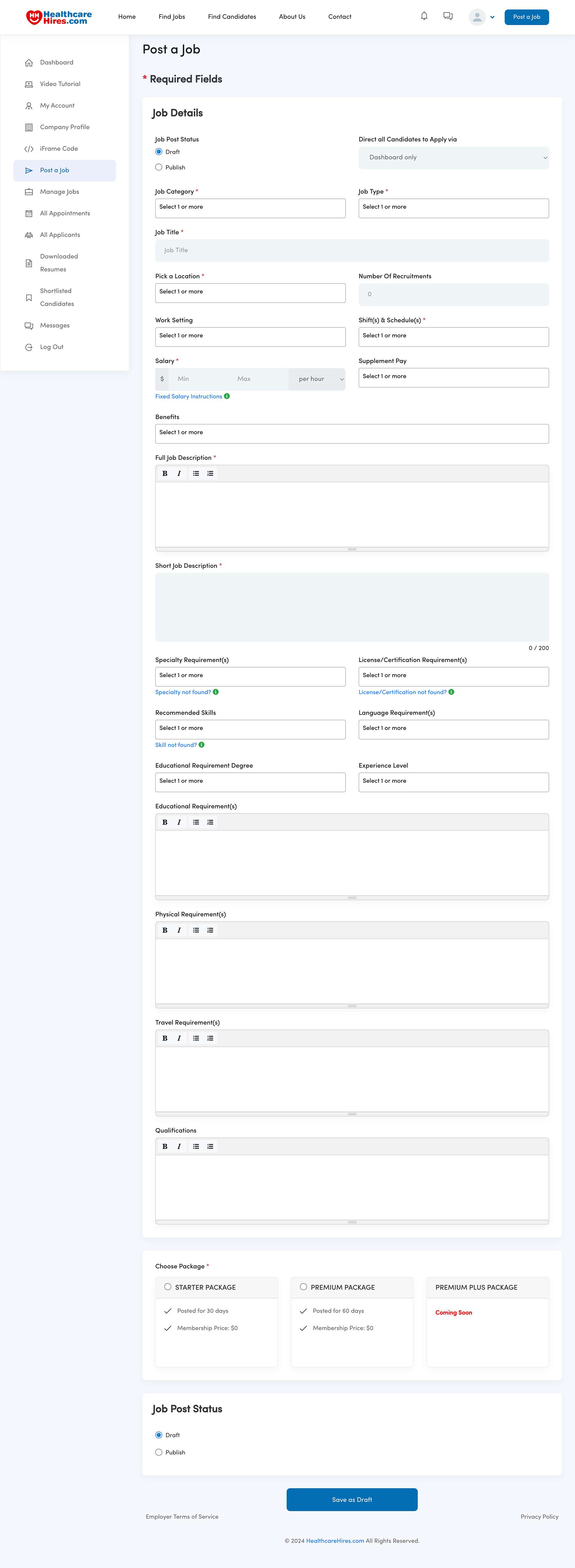Click the All Applicants people icon
Screen dimensions: 575x1568
(29, 235)
